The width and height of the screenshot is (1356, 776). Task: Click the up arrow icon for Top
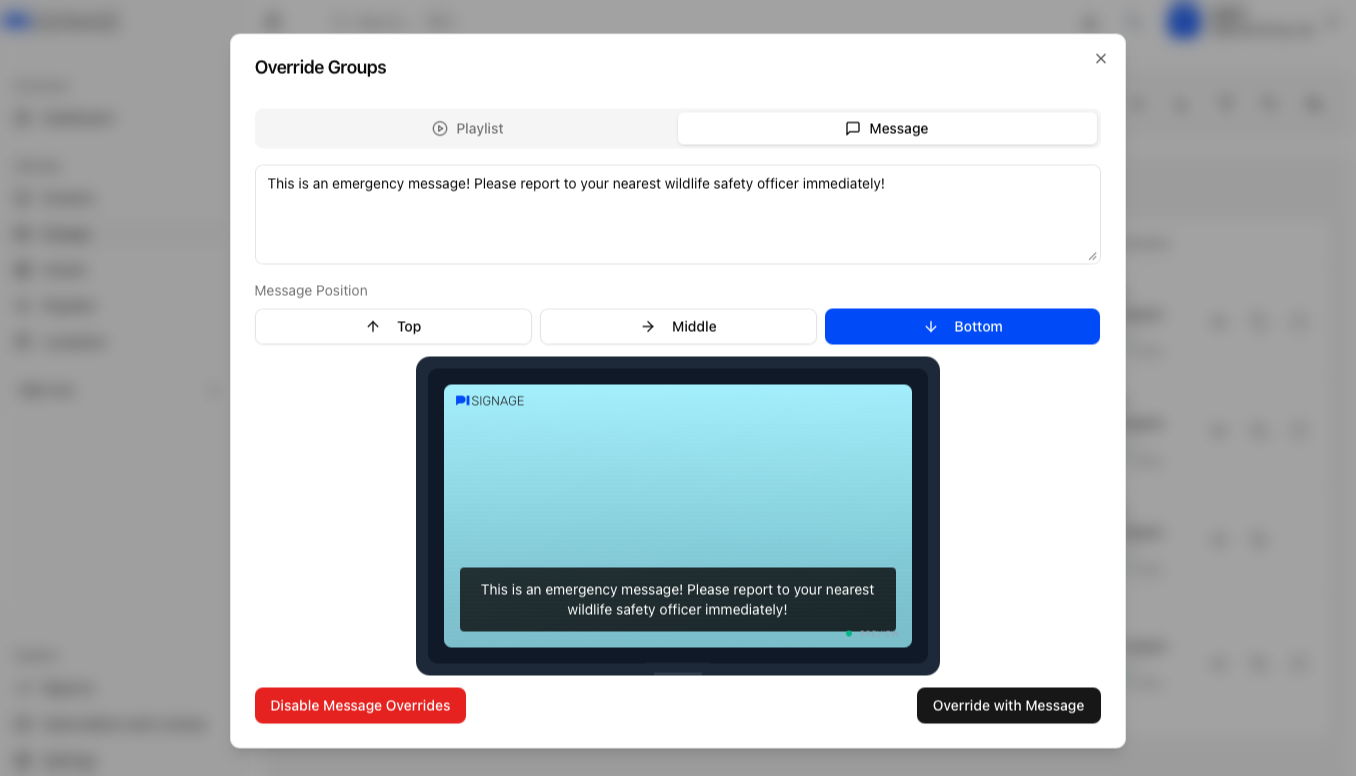pos(373,327)
